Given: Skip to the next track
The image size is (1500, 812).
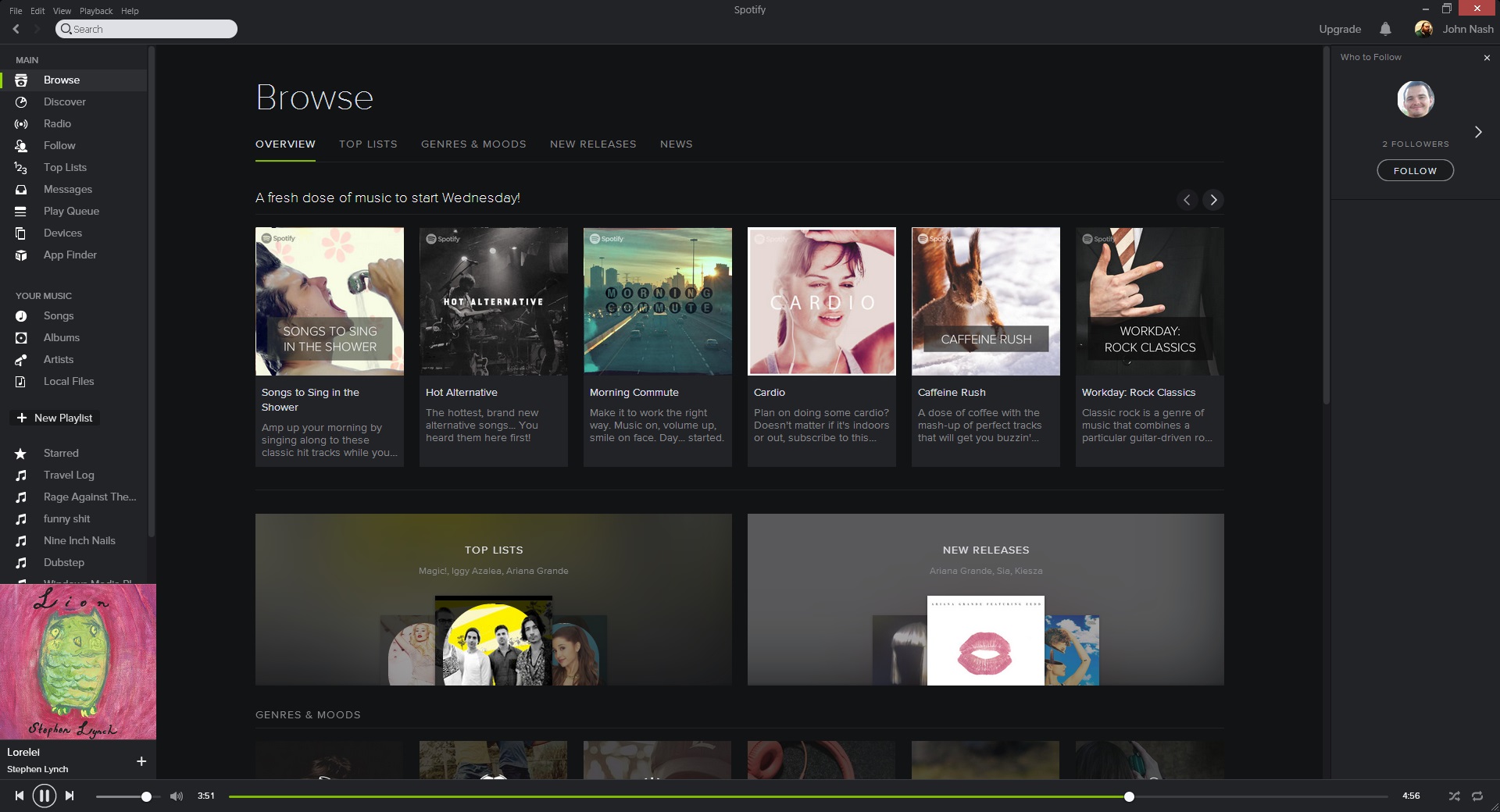Looking at the screenshot, I should [x=70, y=796].
